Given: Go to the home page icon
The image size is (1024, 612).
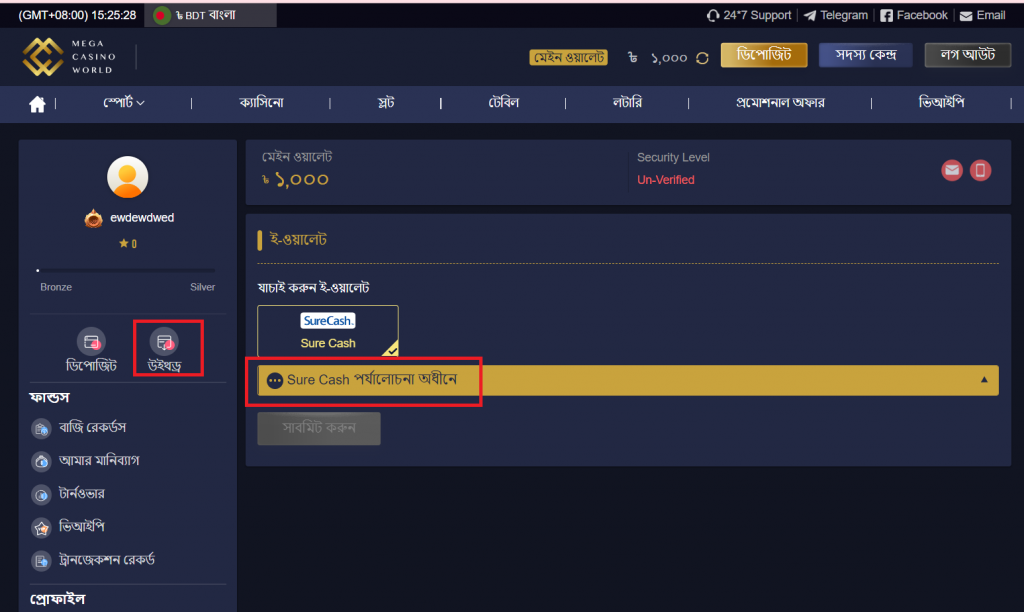Looking at the screenshot, I should point(37,103).
